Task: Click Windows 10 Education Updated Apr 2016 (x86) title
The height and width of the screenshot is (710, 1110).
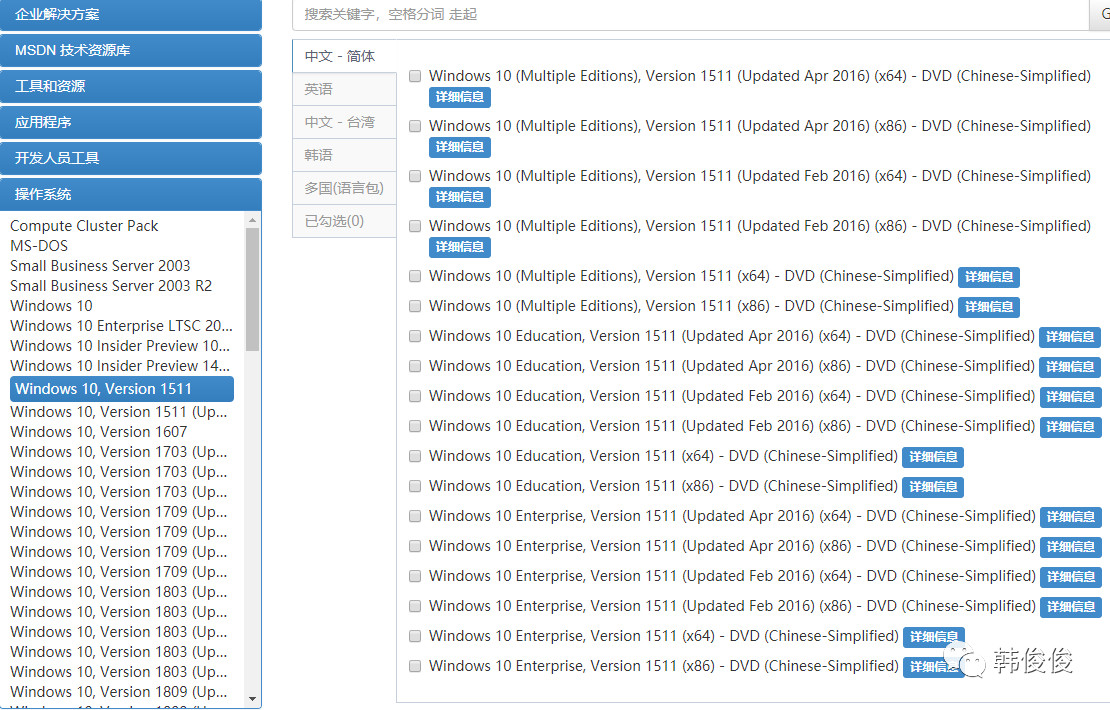Action: click(x=731, y=366)
